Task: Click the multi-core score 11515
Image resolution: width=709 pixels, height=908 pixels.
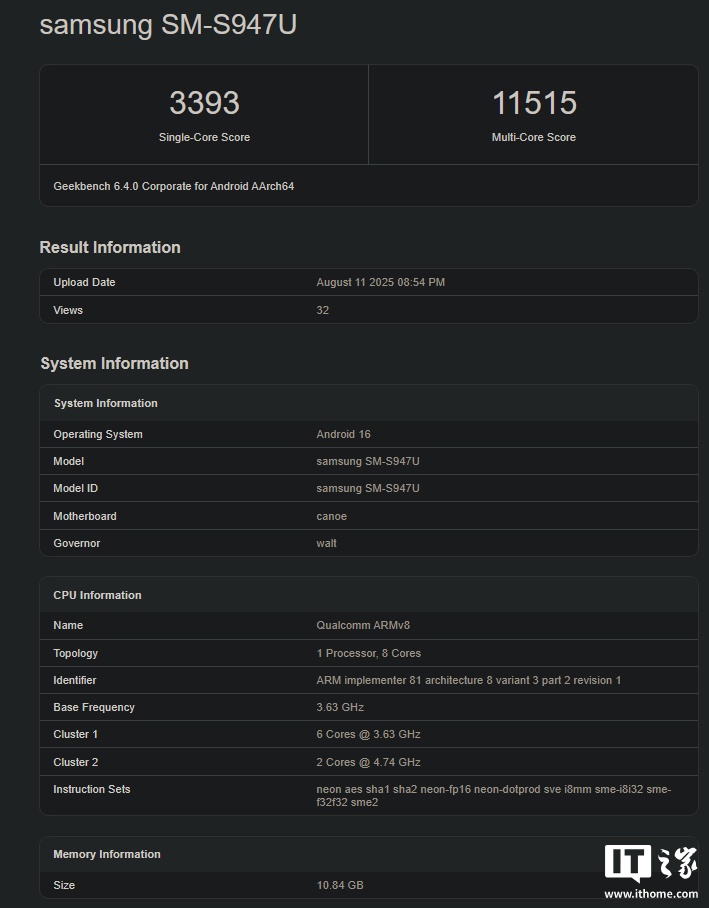Action: [x=534, y=102]
